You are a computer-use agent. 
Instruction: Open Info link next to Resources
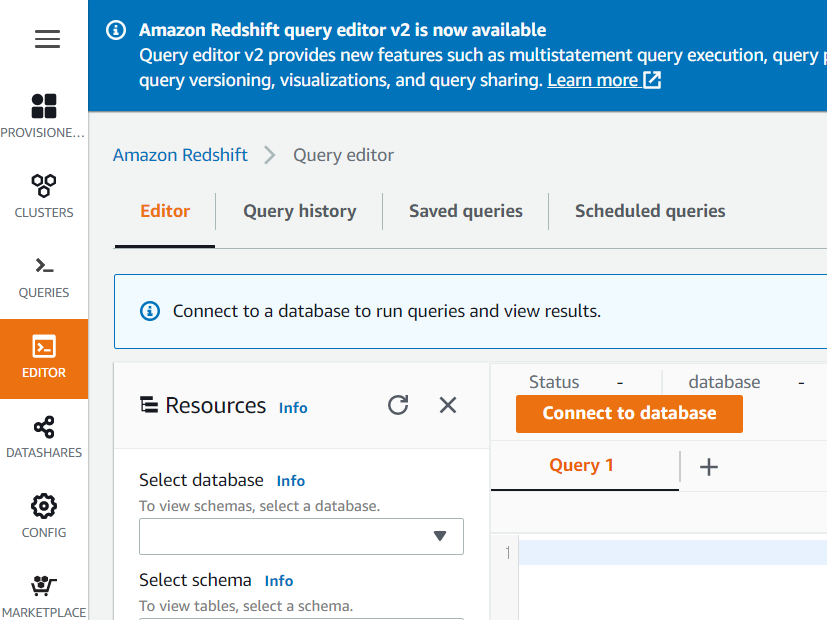pyautogui.click(x=293, y=408)
